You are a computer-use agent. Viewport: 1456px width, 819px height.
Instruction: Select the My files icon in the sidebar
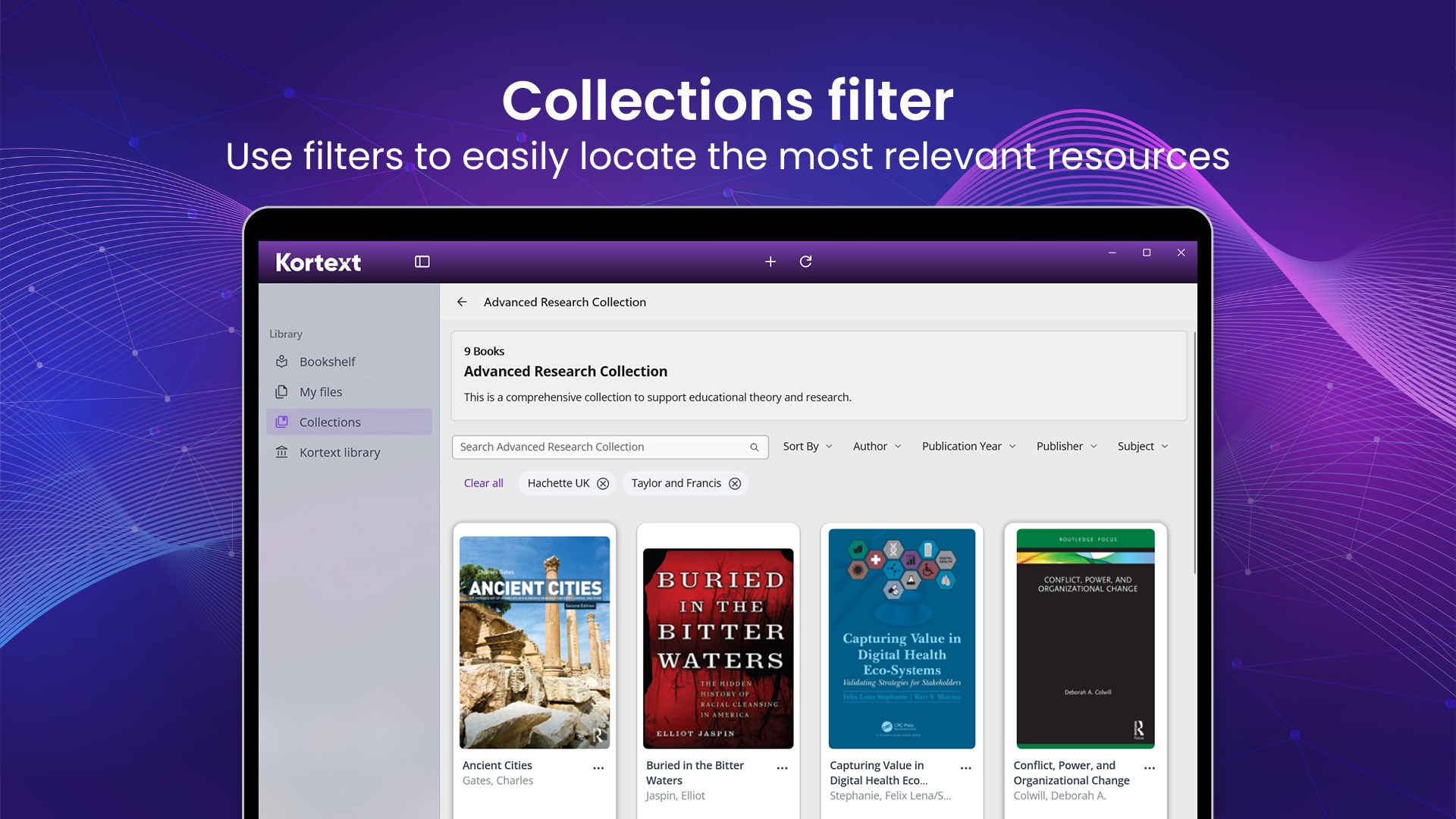[281, 392]
